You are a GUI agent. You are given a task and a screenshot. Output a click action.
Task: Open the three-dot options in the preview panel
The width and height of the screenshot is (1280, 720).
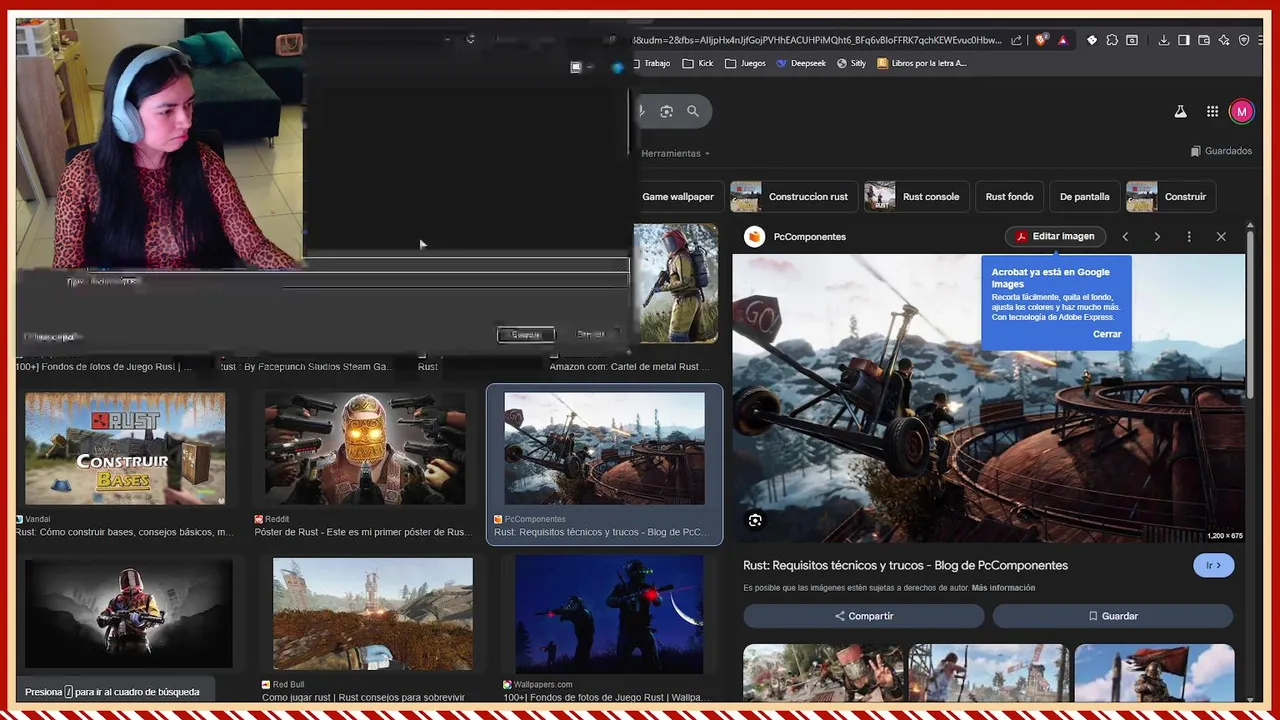1189,237
